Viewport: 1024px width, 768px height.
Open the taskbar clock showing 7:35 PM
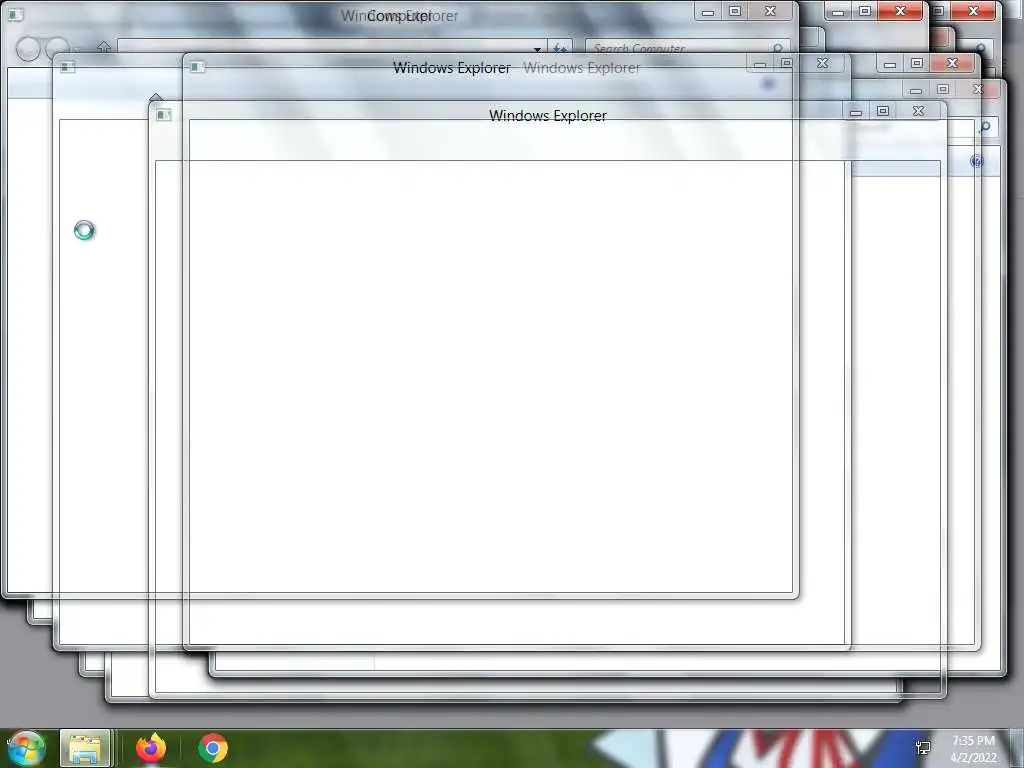973,749
